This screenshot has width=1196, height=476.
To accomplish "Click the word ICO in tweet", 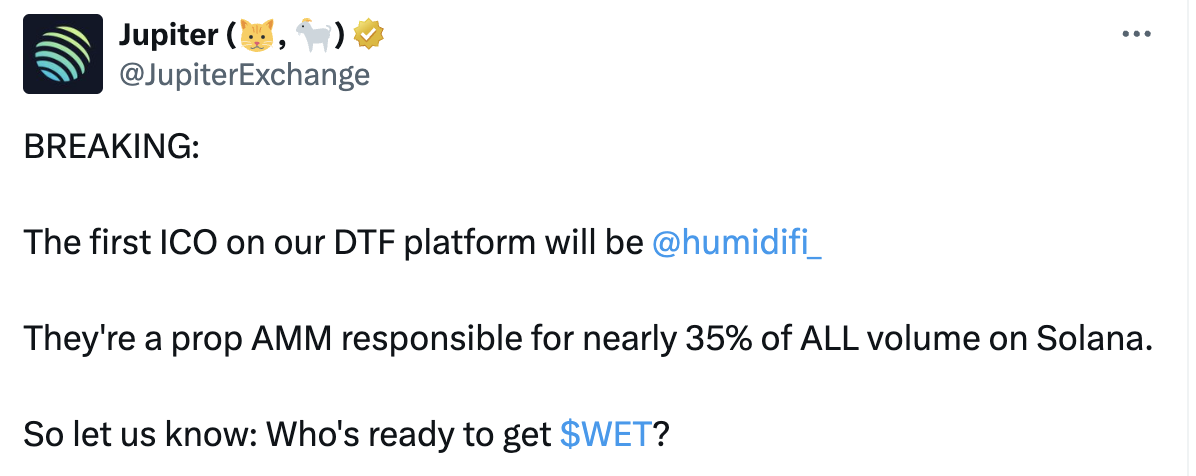I will coord(186,243).
